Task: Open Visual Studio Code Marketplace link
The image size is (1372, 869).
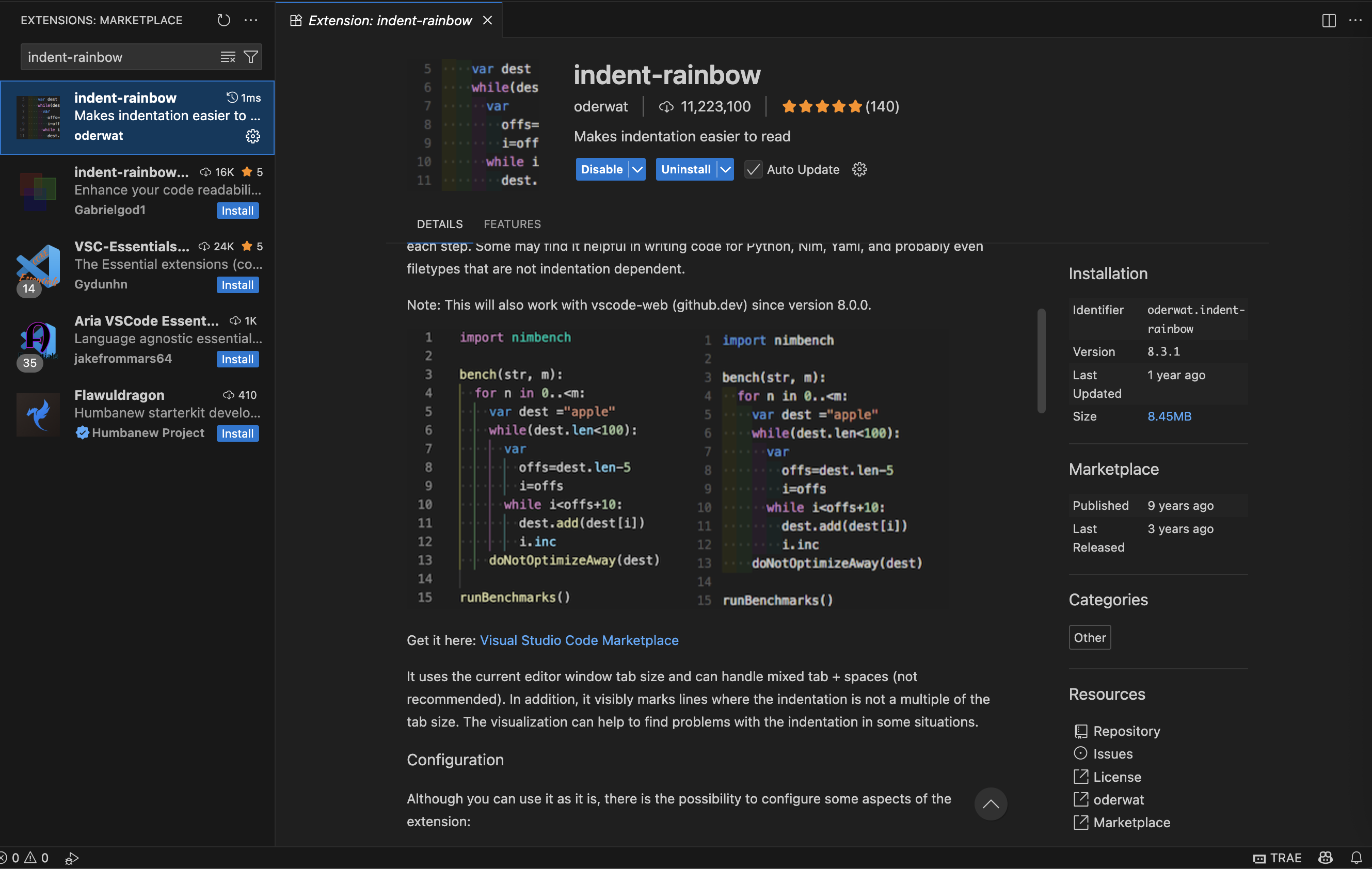Action: pyautogui.click(x=579, y=640)
